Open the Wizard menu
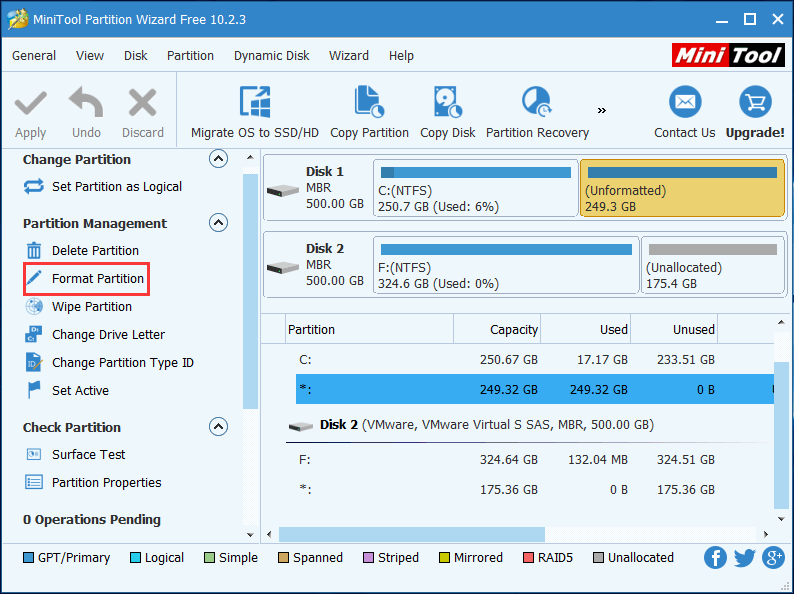This screenshot has height=594, width=794. (x=348, y=56)
